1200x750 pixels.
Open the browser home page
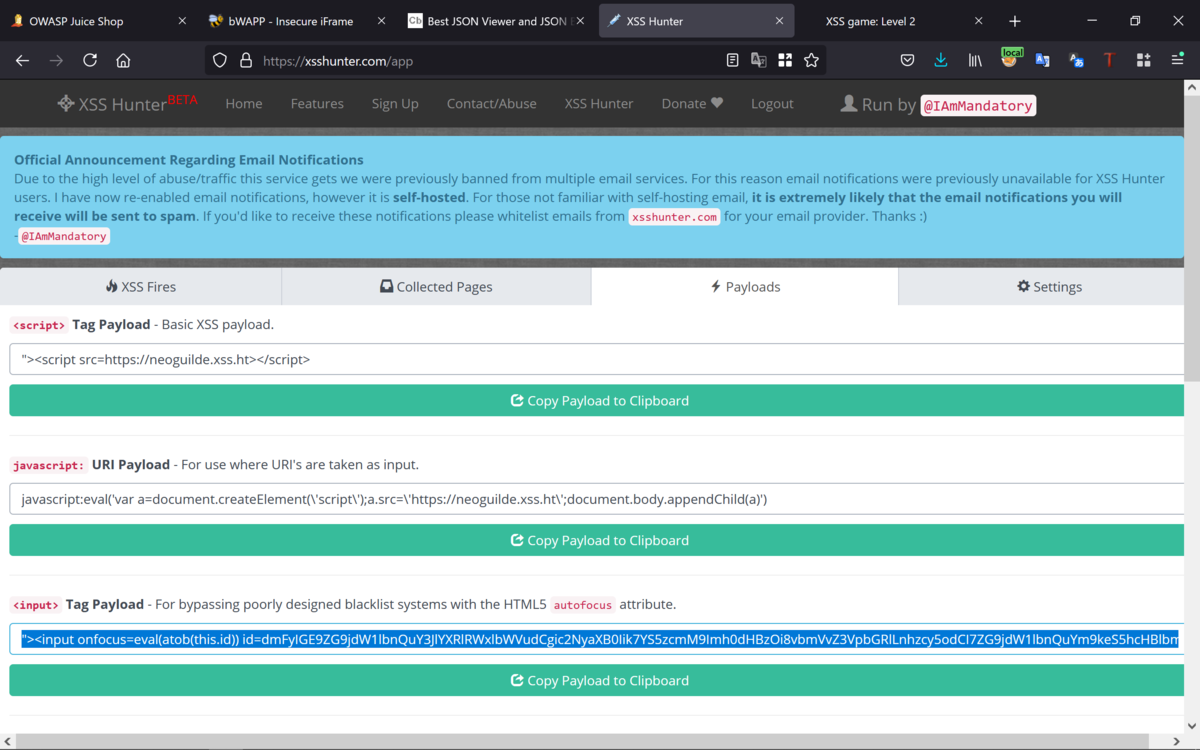tap(123, 60)
